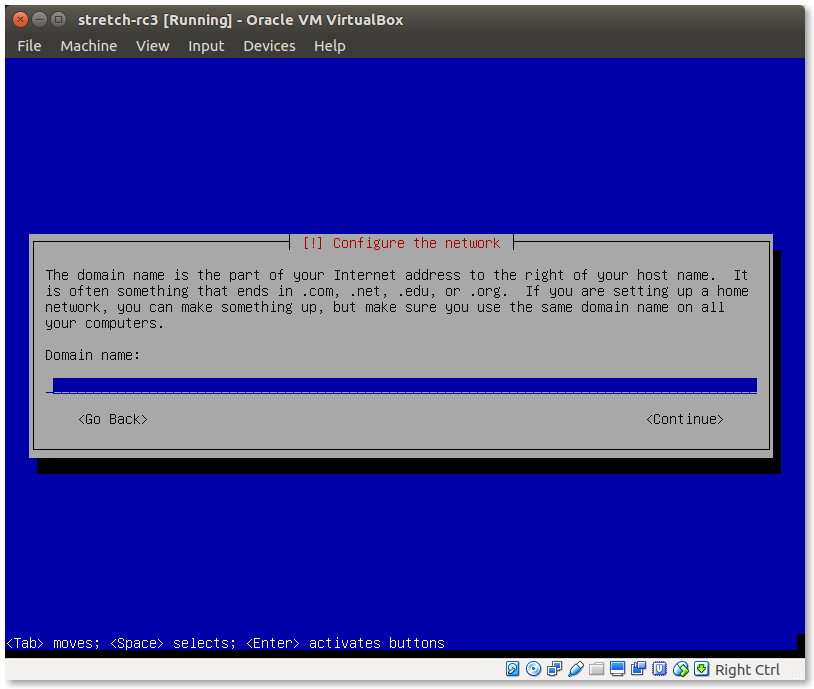Click the hard disk activity icon

(512, 669)
